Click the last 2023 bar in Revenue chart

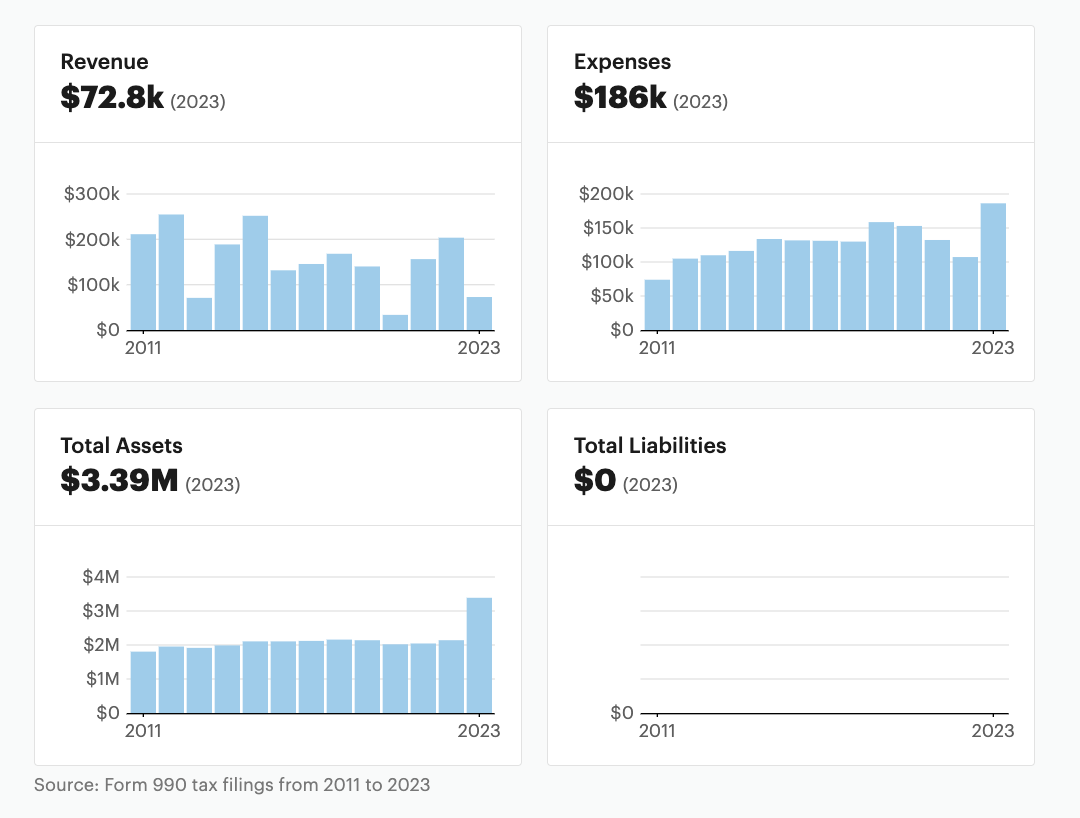click(479, 313)
